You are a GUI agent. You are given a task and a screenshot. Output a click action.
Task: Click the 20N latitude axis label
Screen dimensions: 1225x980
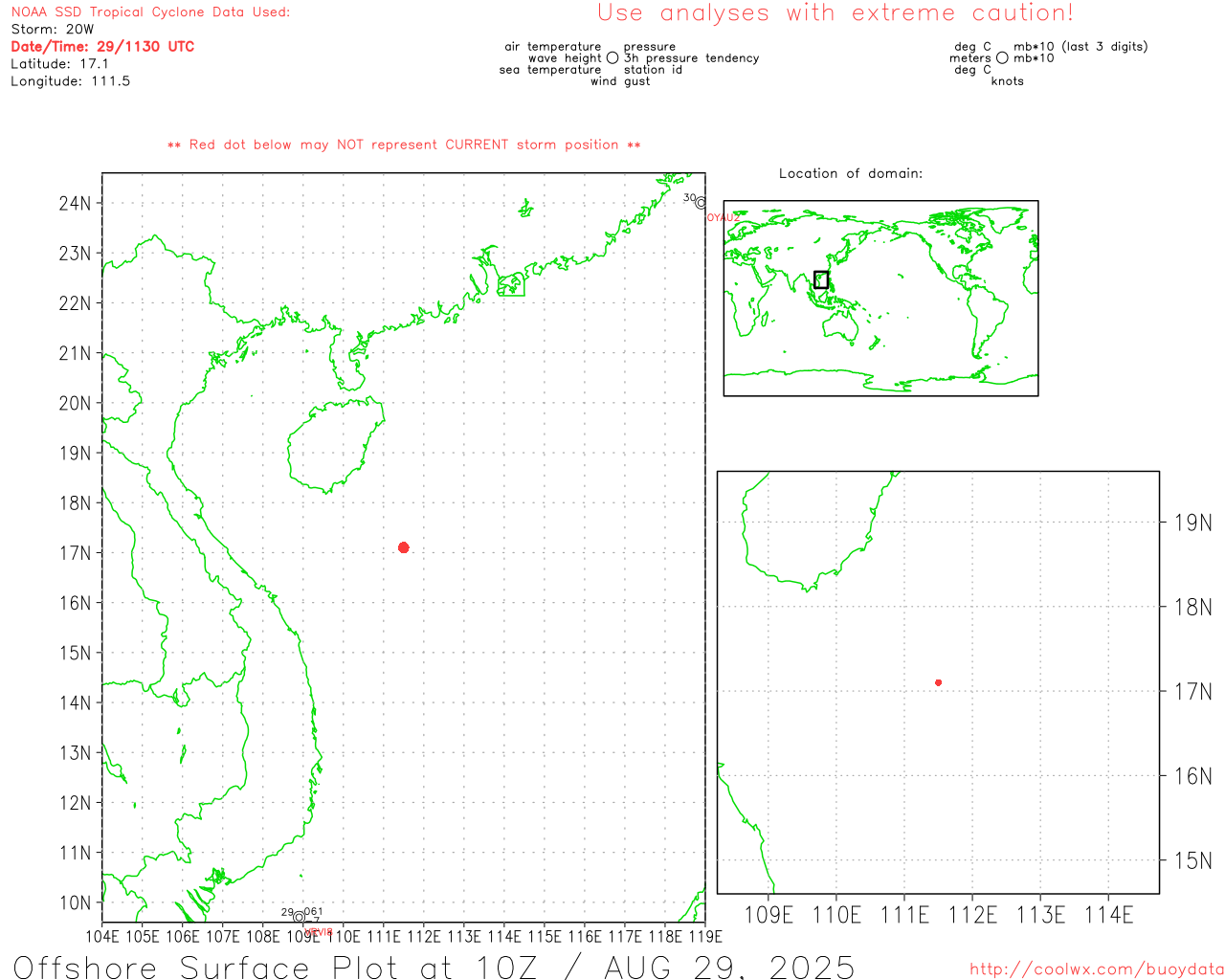(75, 403)
